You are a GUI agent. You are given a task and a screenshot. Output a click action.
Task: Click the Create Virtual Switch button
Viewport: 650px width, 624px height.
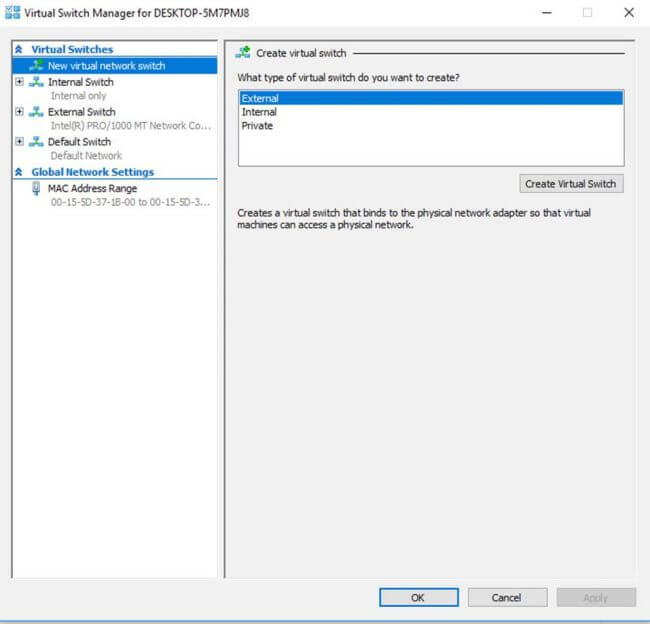click(x=571, y=184)
